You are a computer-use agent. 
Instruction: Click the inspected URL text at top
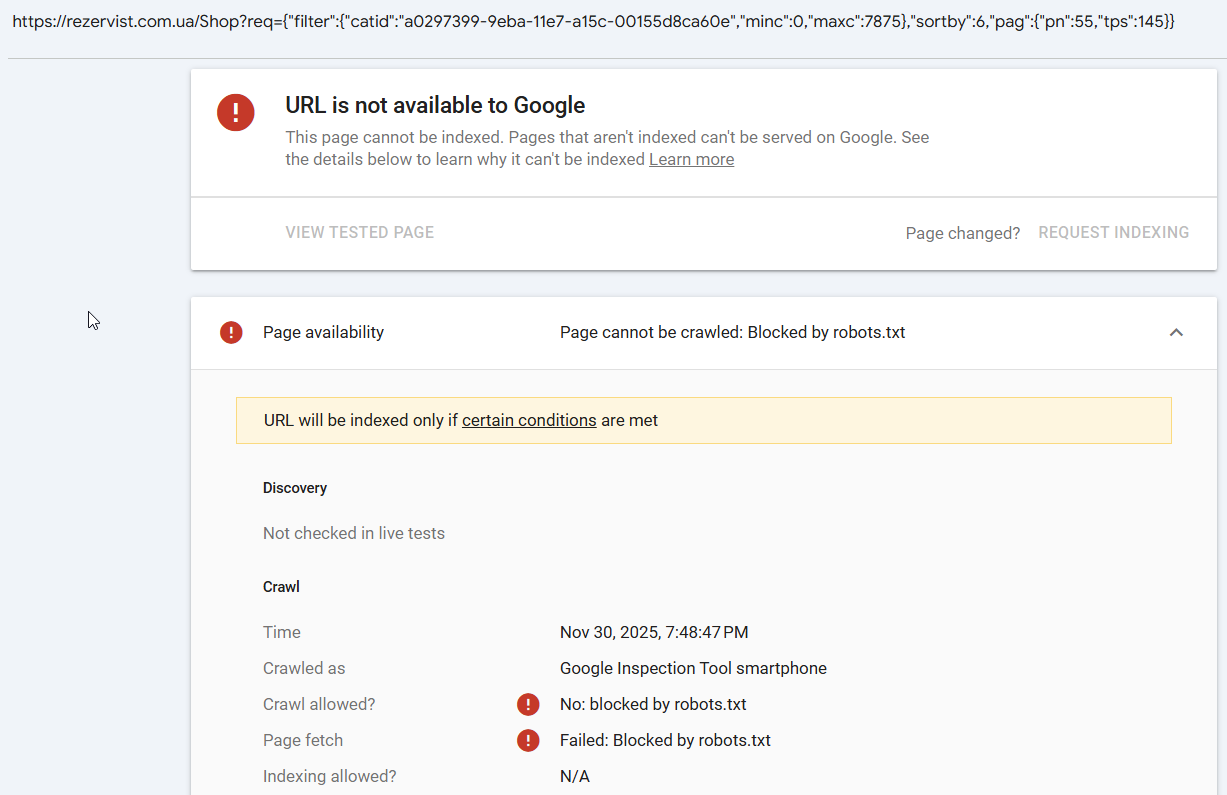tap(593, 21)
